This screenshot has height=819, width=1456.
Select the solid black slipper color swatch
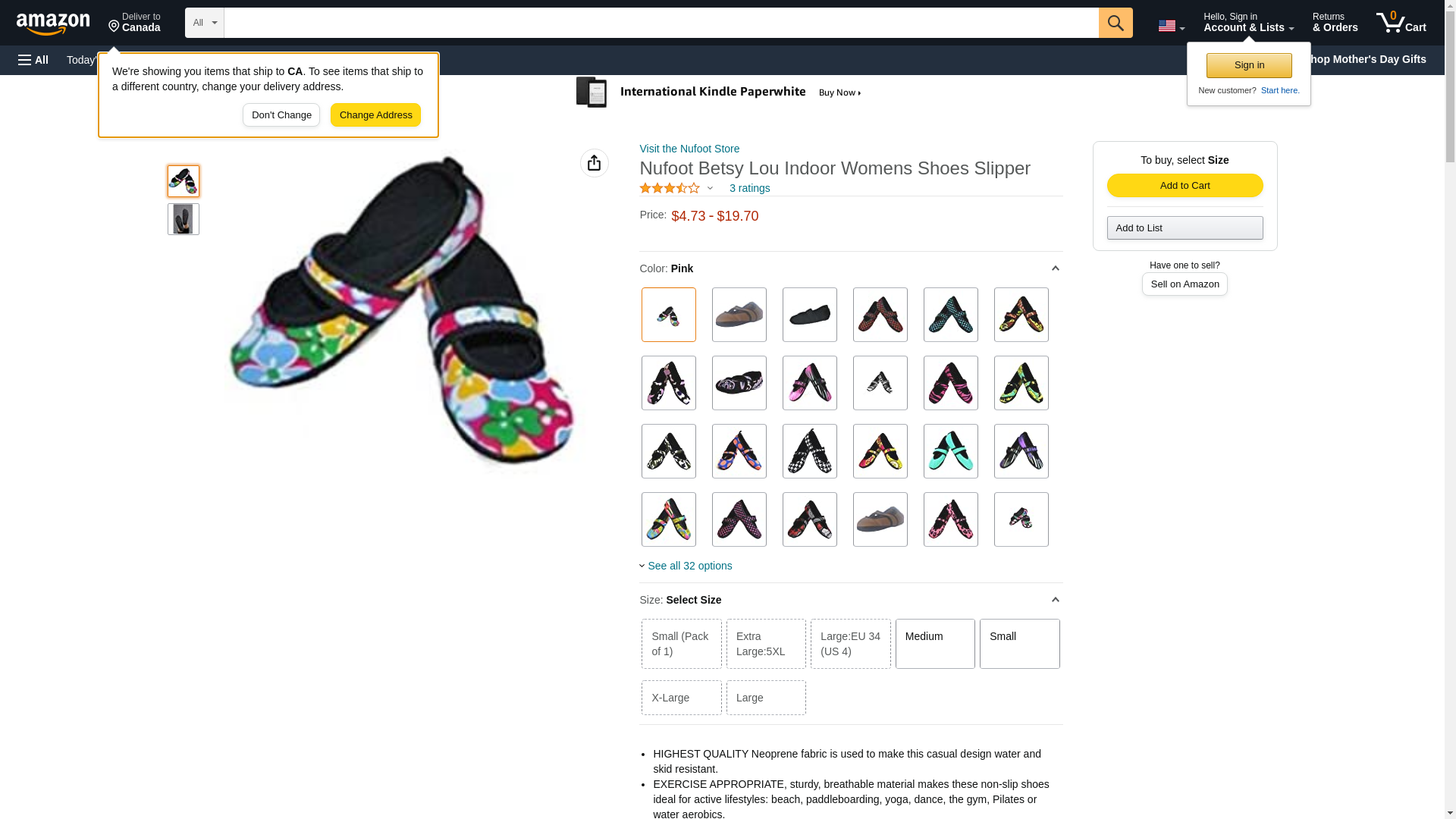[809, 315]
